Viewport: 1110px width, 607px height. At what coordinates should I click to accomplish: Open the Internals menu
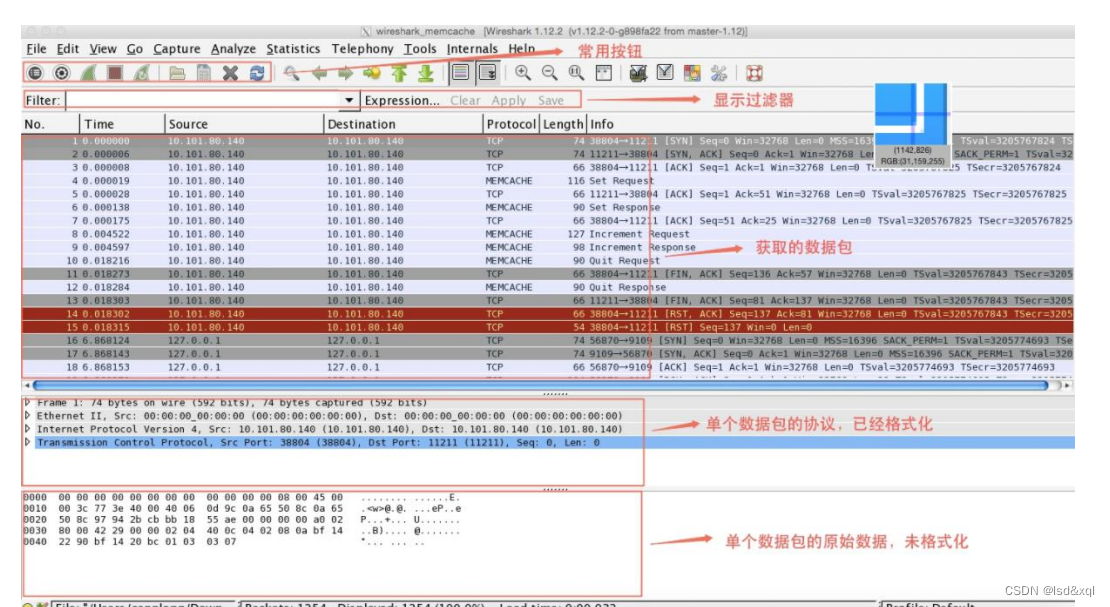tap(471, 49)
